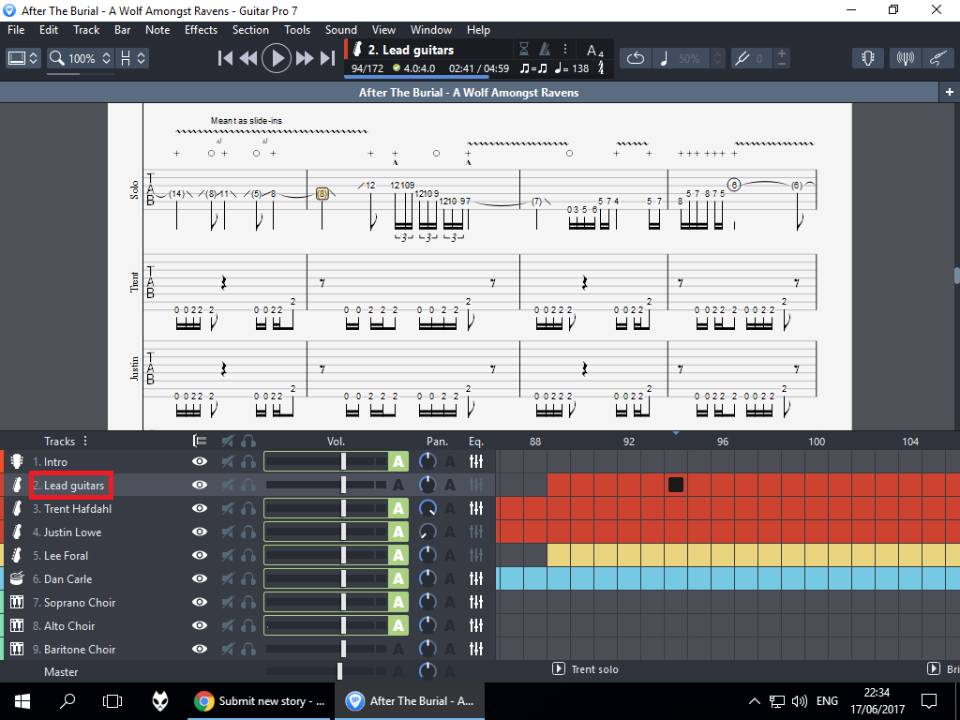
Task: Click the Dan Carle drum icon
Action: click(17, 579)
